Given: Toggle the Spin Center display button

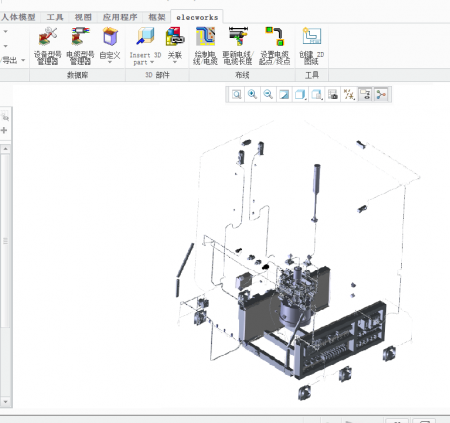Looking at the screenshot, I should (x=381, y=95).
